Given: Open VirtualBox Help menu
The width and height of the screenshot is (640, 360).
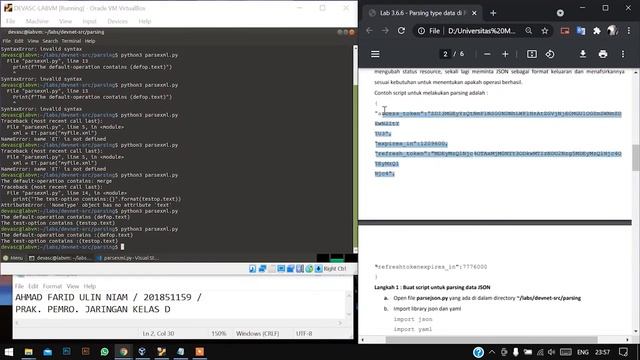Looking at the screenshot, I should 144,21.
